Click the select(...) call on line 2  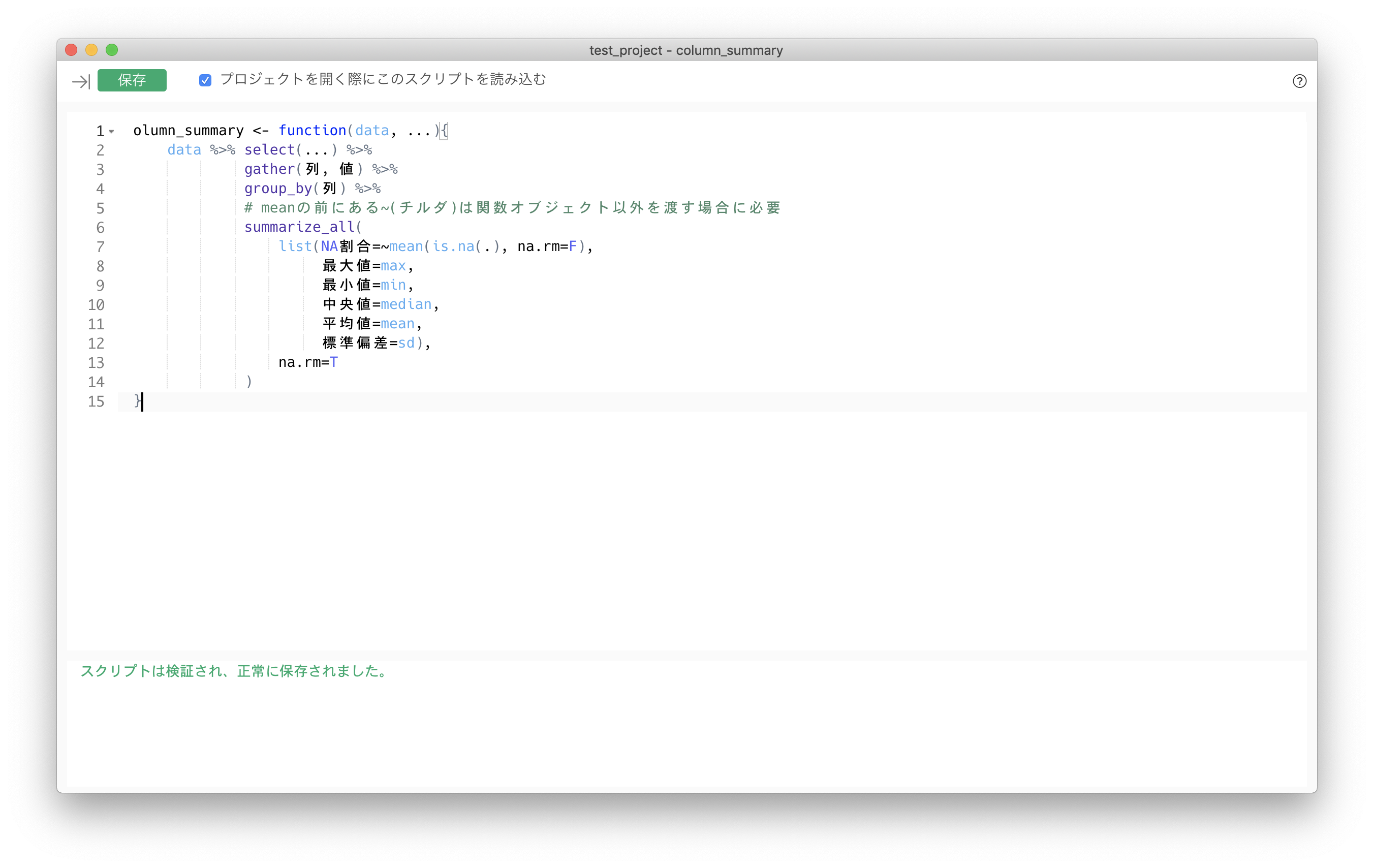(291, 150)
